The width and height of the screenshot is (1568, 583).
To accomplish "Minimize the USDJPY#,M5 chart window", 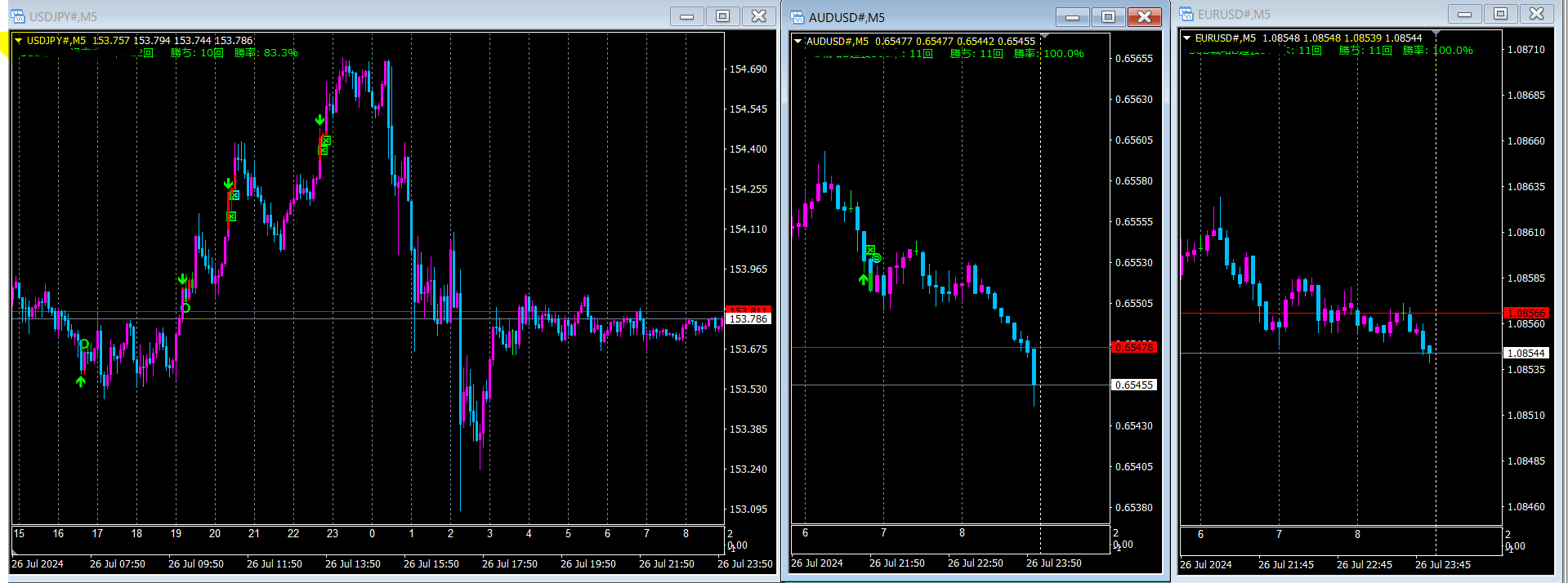I will click(687, 16).
